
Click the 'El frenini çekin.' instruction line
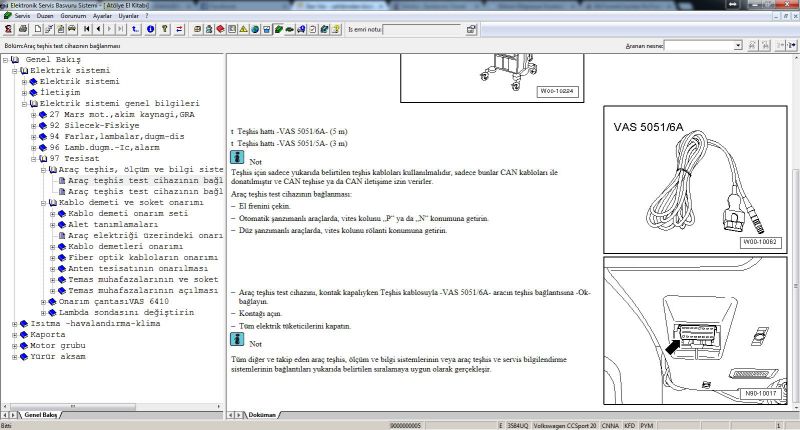click(264, 207)
